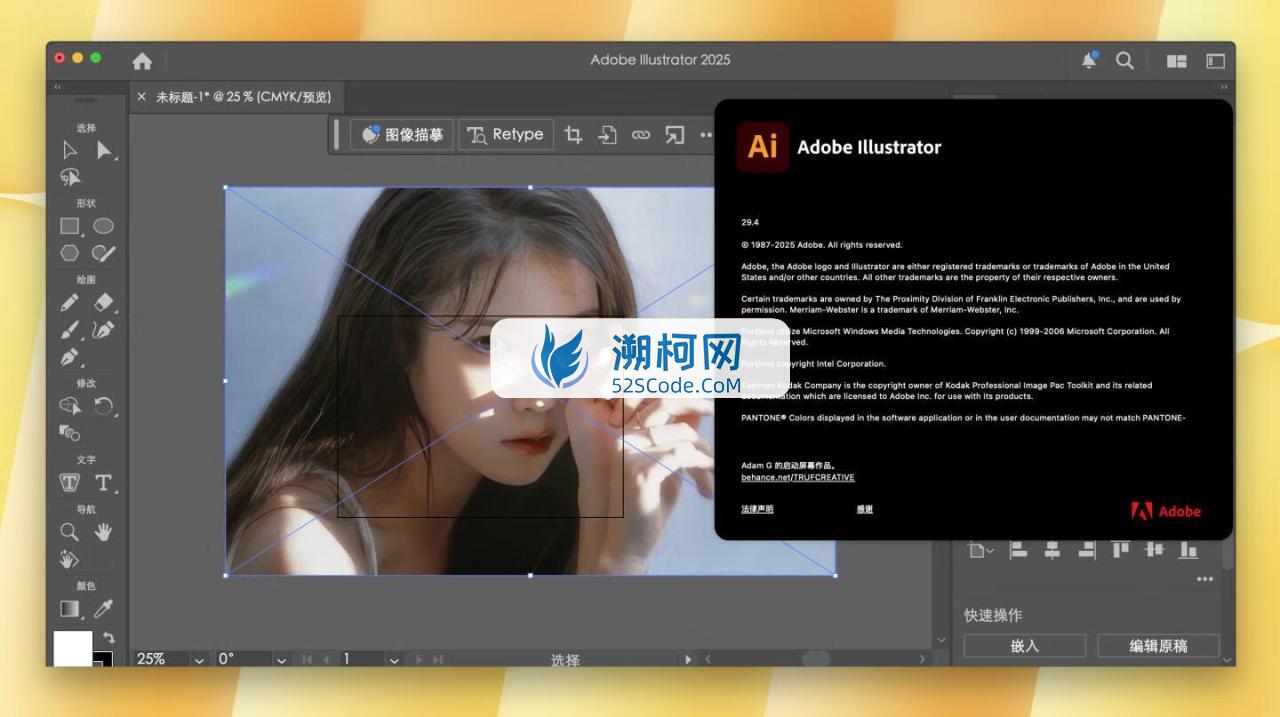Collapse the toolbar with double arrows
This screenshot has width=1280, height=717.
click(57, 87)
